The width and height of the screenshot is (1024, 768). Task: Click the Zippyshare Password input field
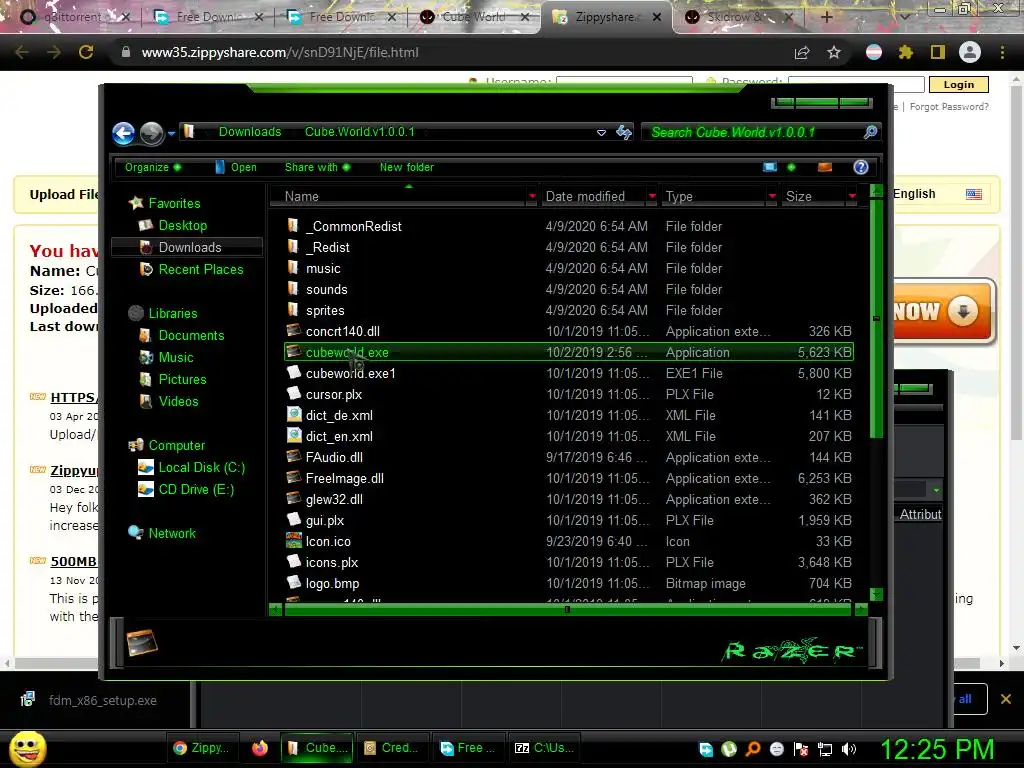click(x=856, y=84)
